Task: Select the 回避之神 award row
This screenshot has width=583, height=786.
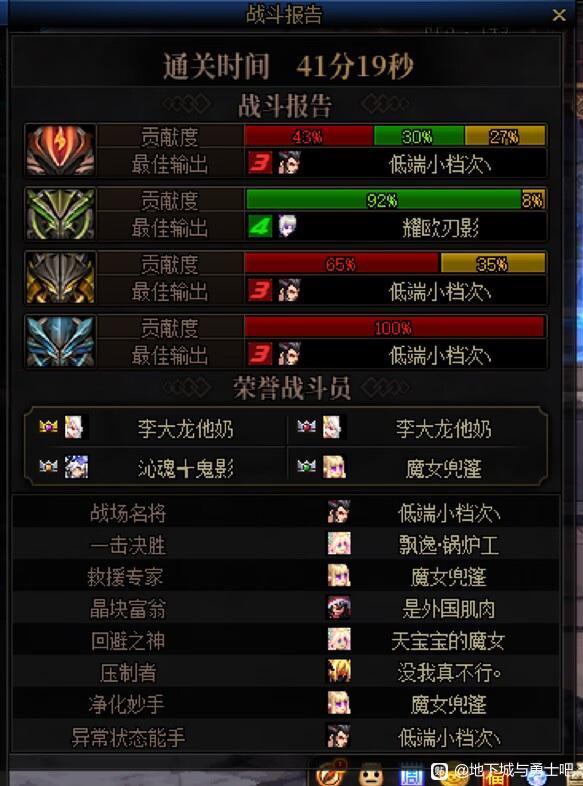Action: coord(286,640)
